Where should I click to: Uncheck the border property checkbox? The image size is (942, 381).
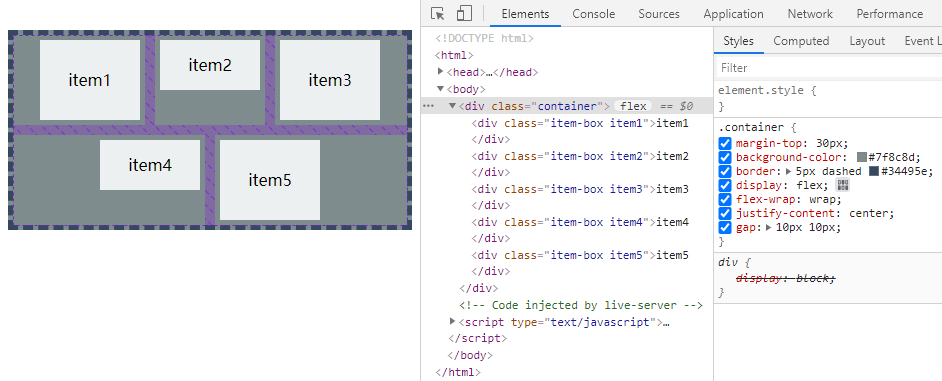tap(725, 171)
